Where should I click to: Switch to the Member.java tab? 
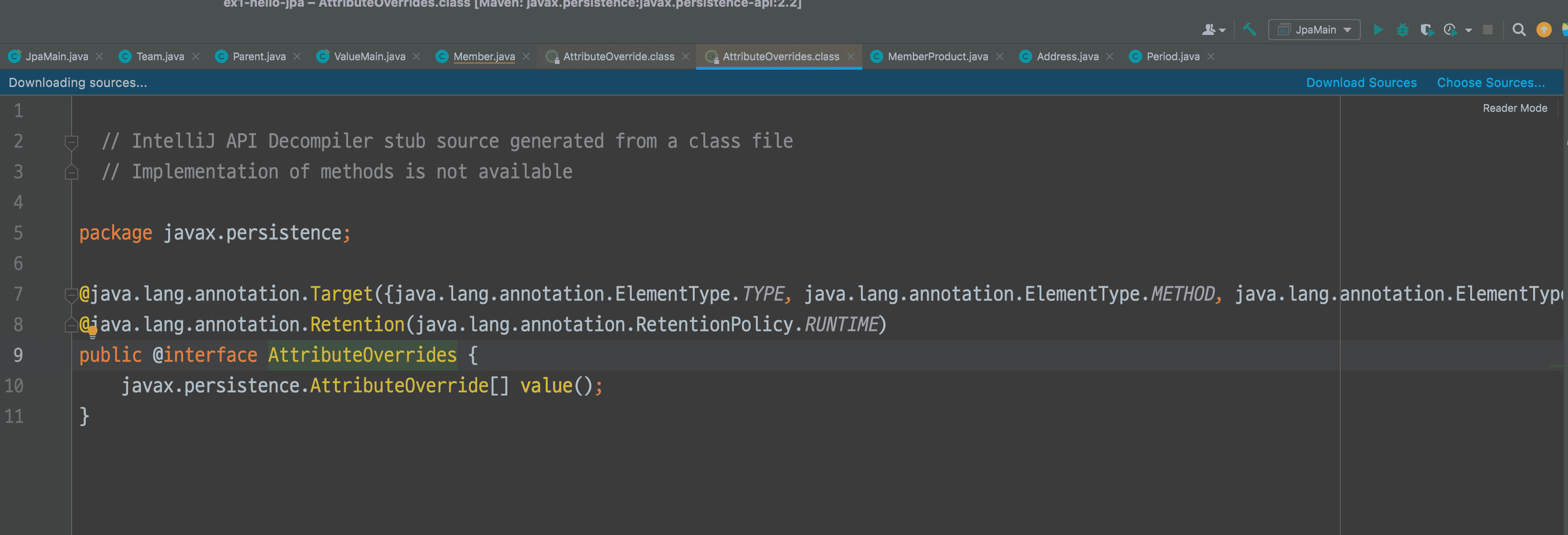point(483,56)
